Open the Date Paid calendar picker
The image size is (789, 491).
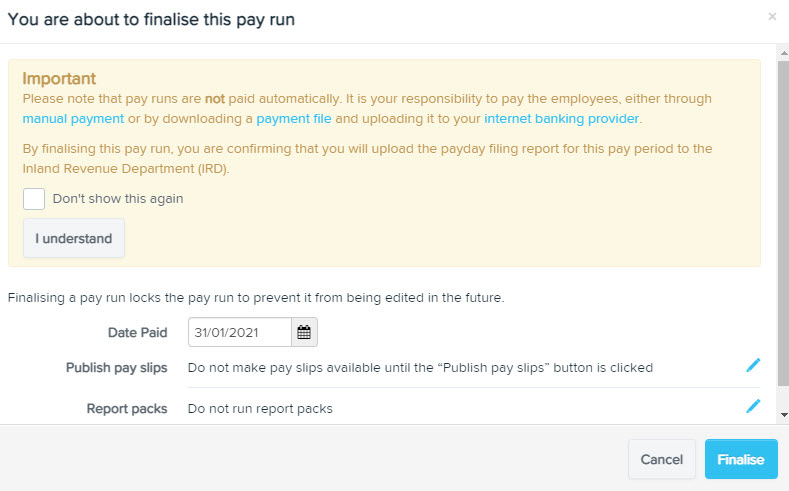click(304, 332)
